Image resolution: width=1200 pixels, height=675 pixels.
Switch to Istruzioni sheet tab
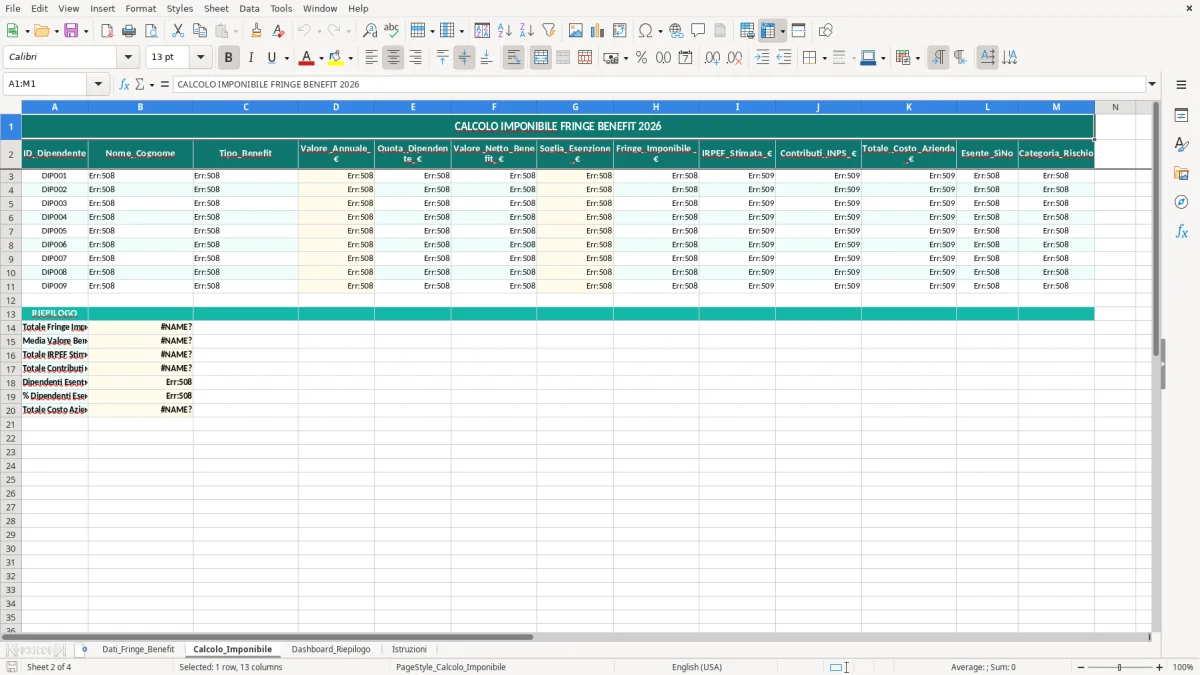[409, 650]
